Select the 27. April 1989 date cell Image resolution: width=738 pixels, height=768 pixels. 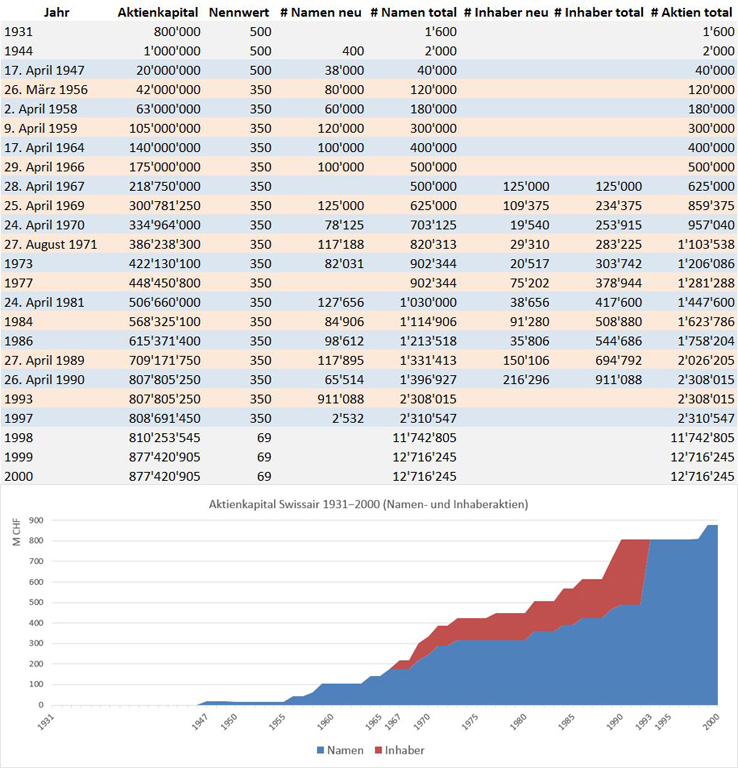click(x=44, y=360)
